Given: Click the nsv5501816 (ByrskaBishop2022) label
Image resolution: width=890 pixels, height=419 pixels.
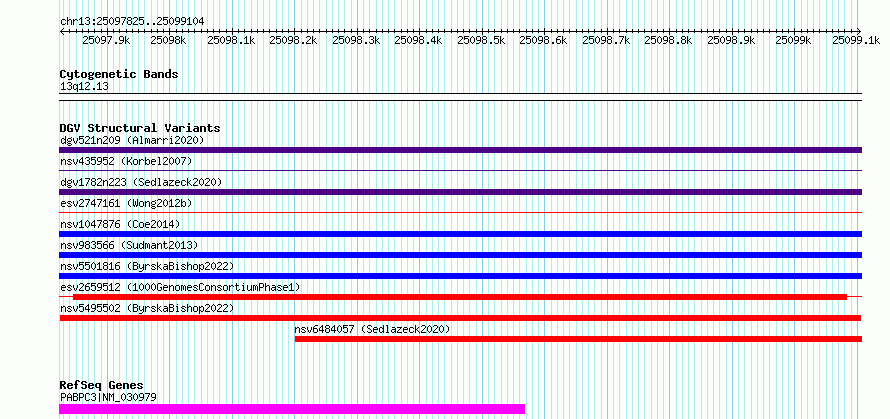Looking at the screenshot, I should [147, 266].
